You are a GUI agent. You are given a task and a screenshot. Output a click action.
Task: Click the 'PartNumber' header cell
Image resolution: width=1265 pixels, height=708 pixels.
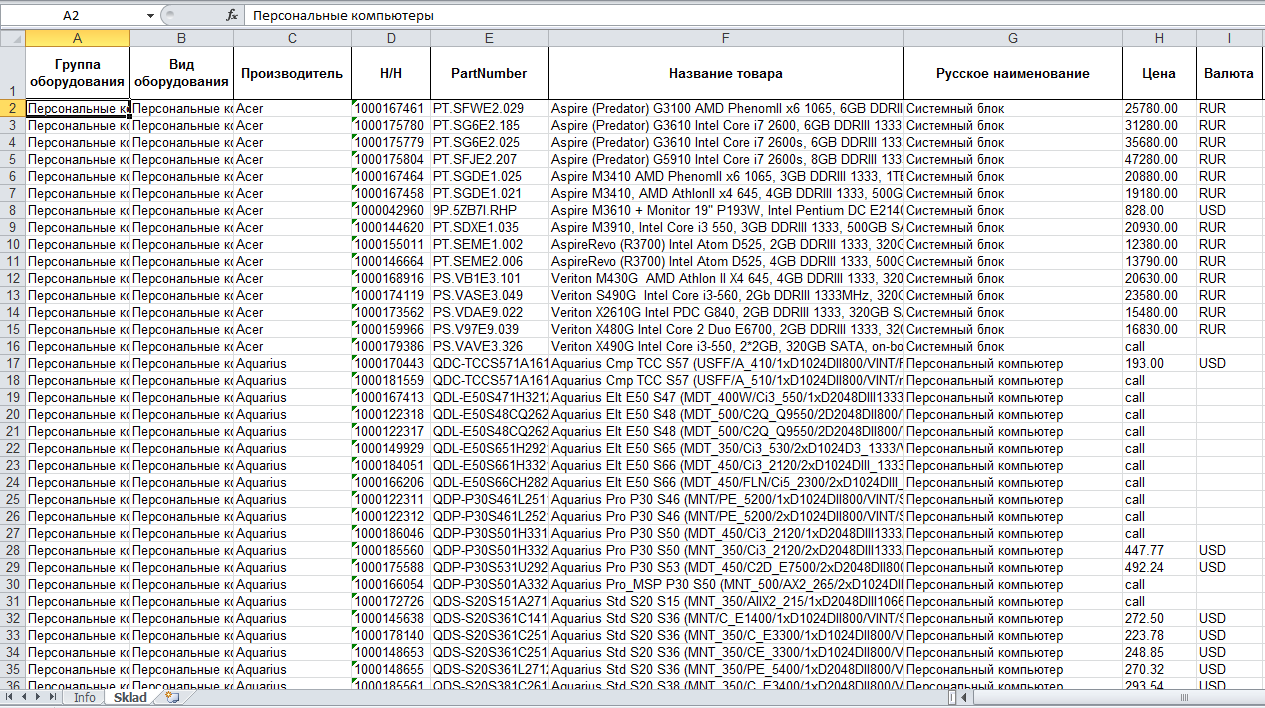489,73
